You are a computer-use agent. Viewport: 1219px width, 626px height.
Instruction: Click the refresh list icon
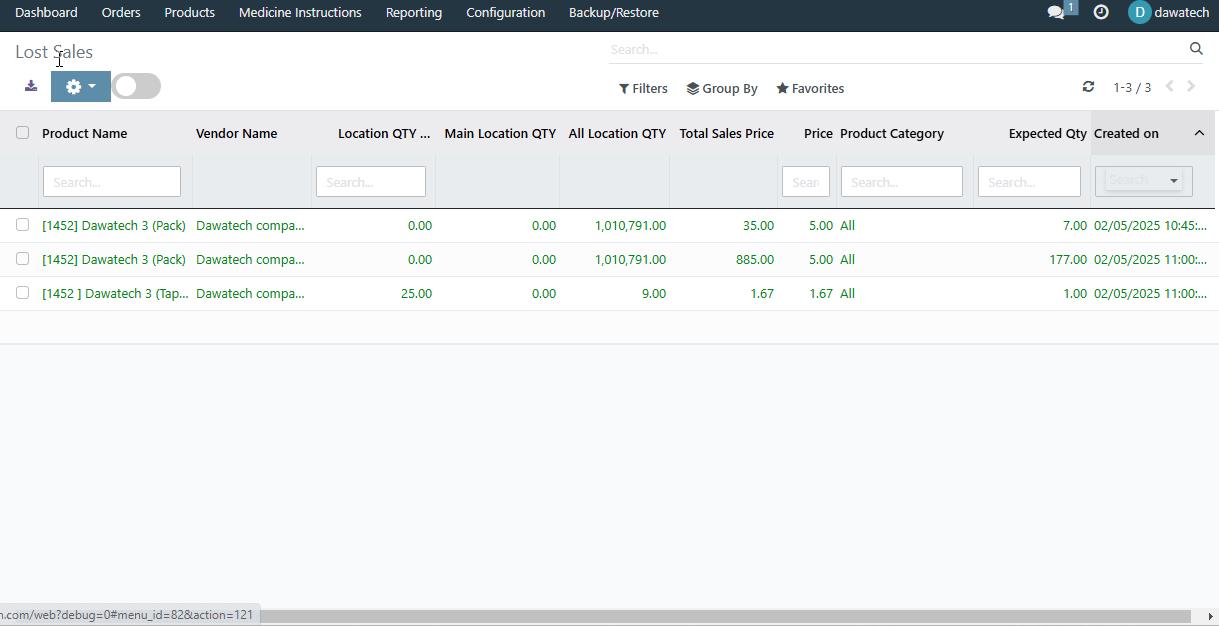coord(1088,87)
